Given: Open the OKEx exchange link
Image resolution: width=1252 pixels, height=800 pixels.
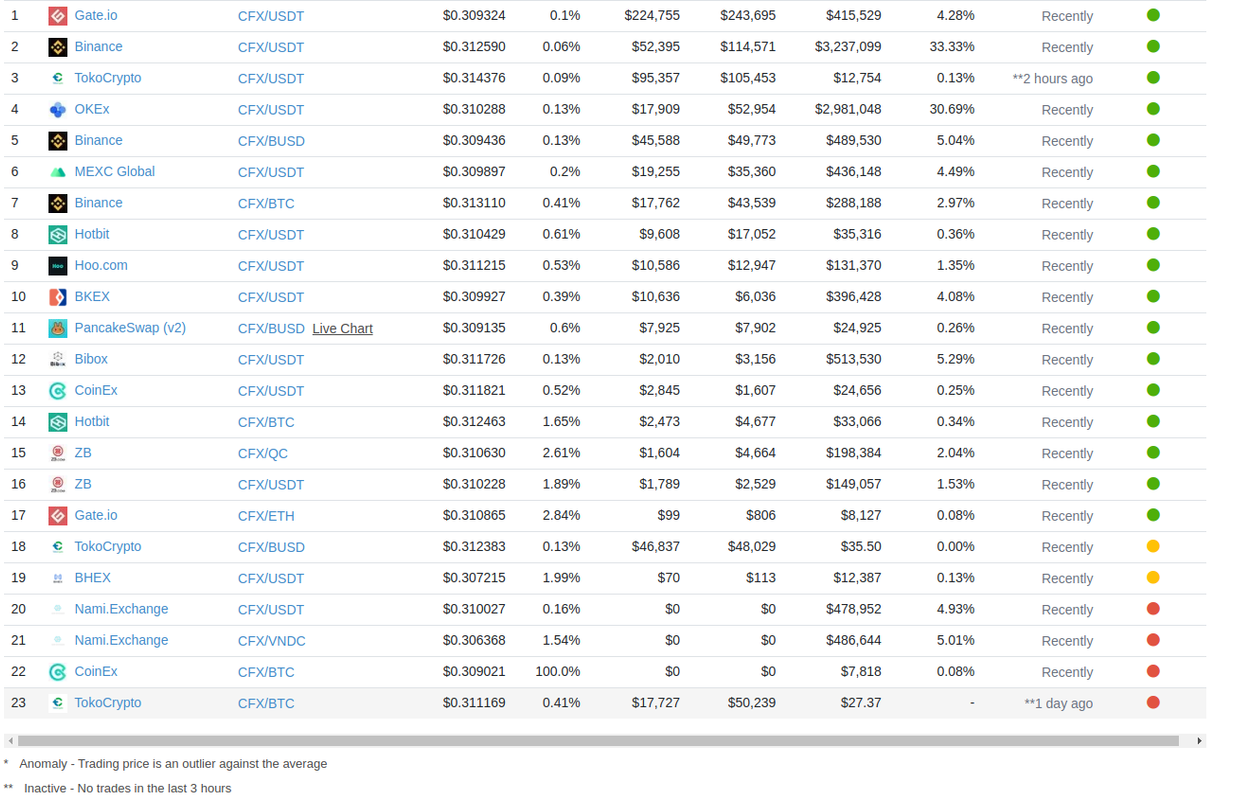Looking at the screenshot, I should point(92,109).
